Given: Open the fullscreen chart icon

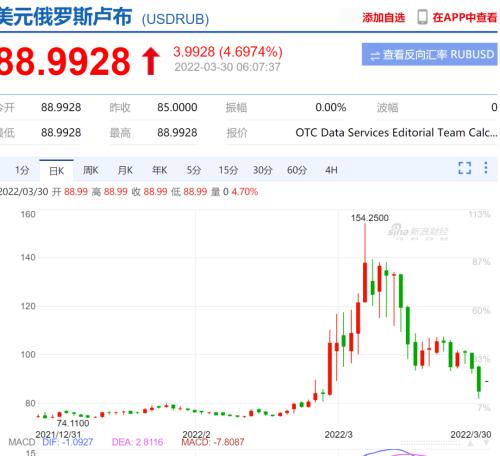Looking at the screenshot, I should click(465, 168).
